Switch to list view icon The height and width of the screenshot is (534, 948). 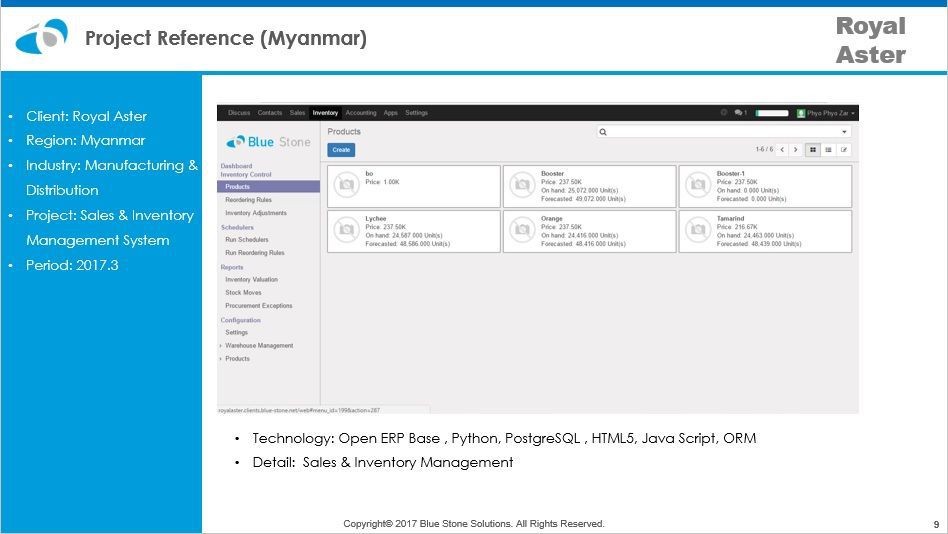(829, 150)
